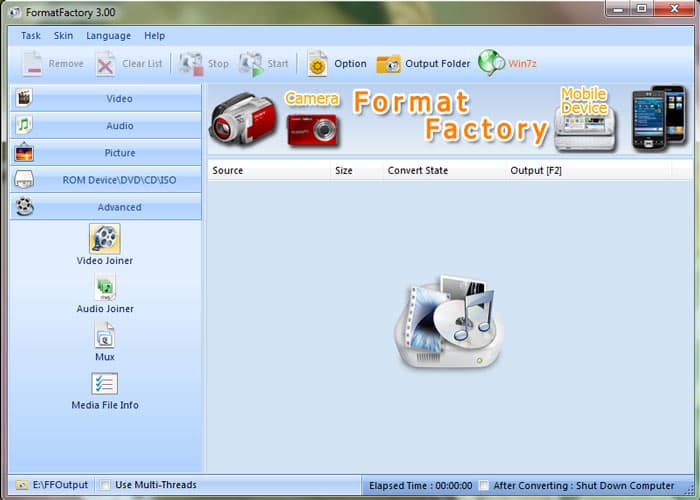Viewport: 700px width, 500px height.
Task: Click the Start conversion icon
Action: (x=251, y=64)
